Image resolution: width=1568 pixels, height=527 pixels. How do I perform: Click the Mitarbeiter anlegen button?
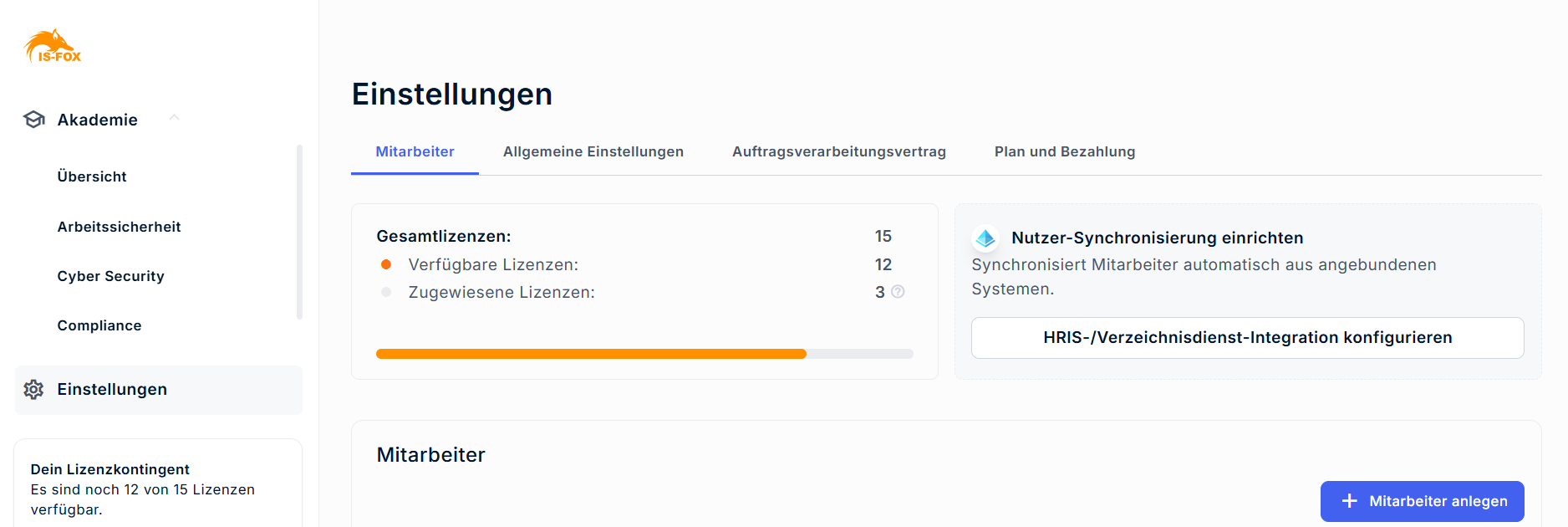(x=1422, y=501)
